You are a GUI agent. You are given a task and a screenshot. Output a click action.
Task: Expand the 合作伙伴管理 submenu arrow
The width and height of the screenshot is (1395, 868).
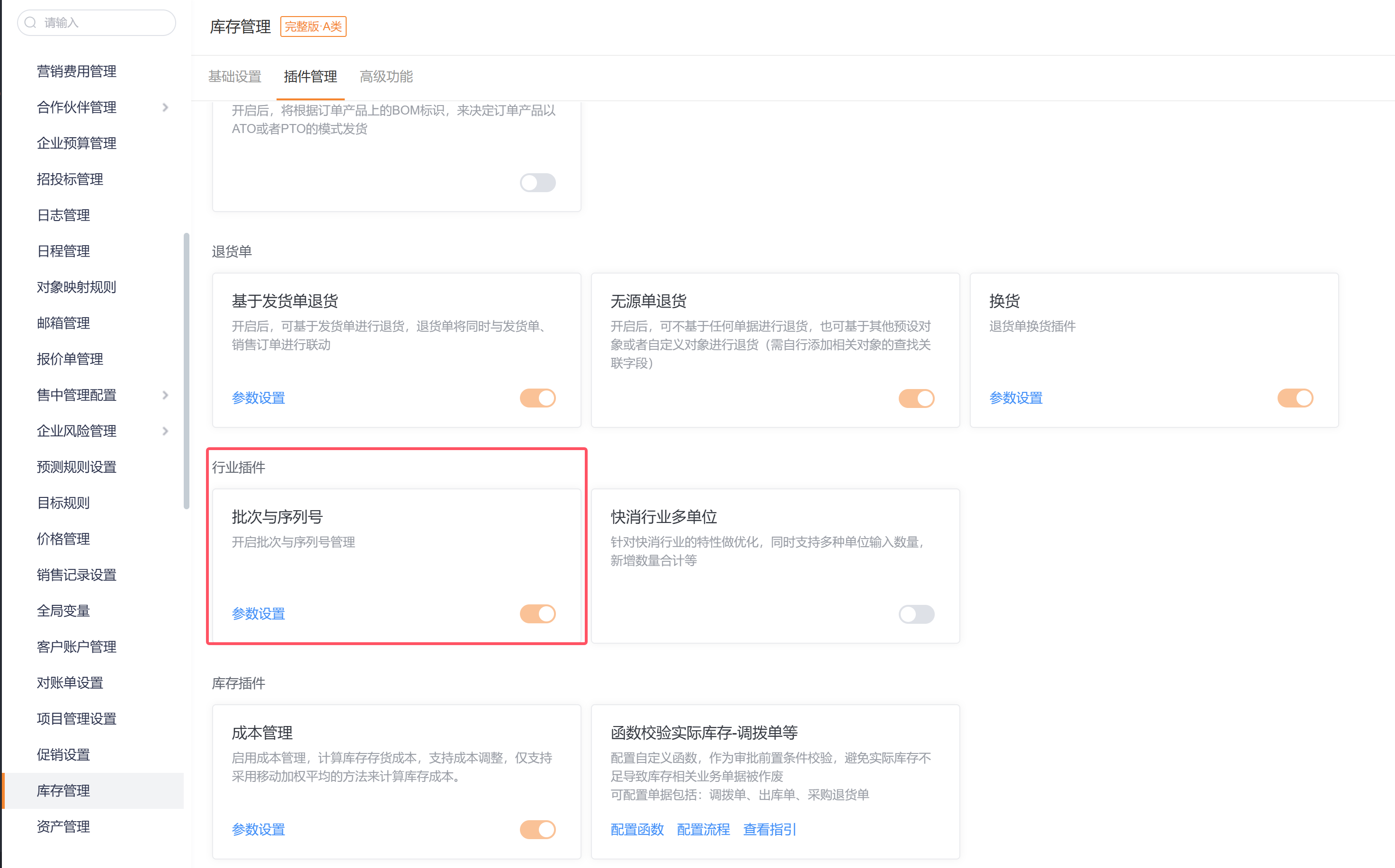[x=165, y=107]
